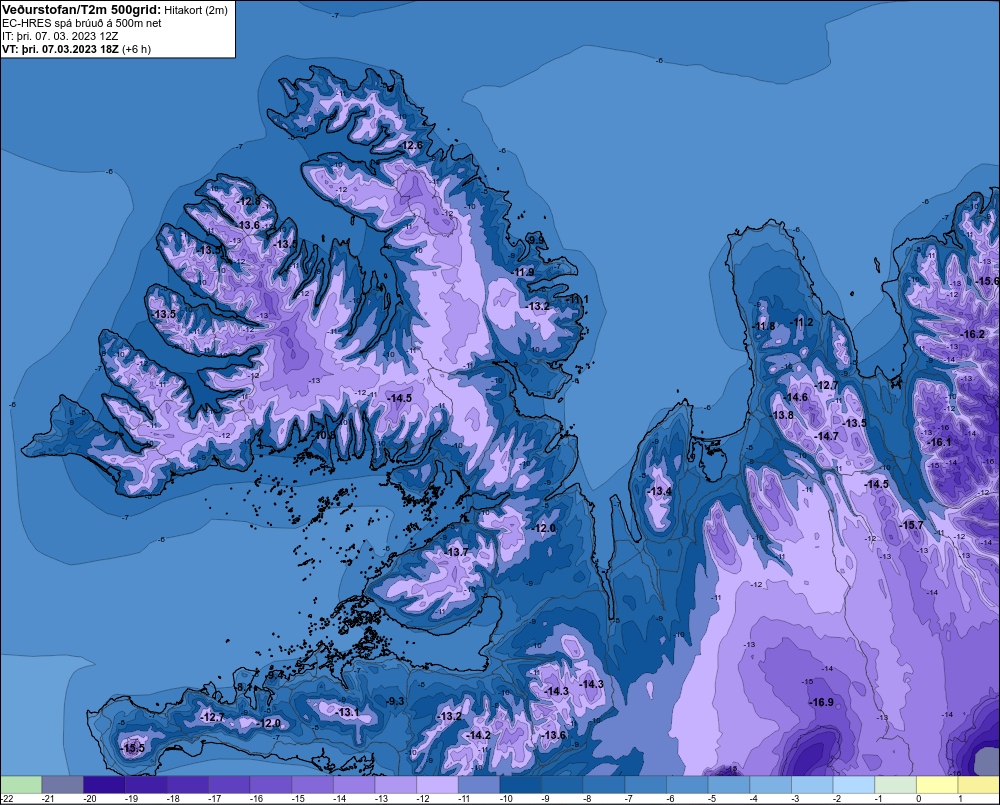
Task: Click the -15.5 temperature value
Action: pos(133,748)
